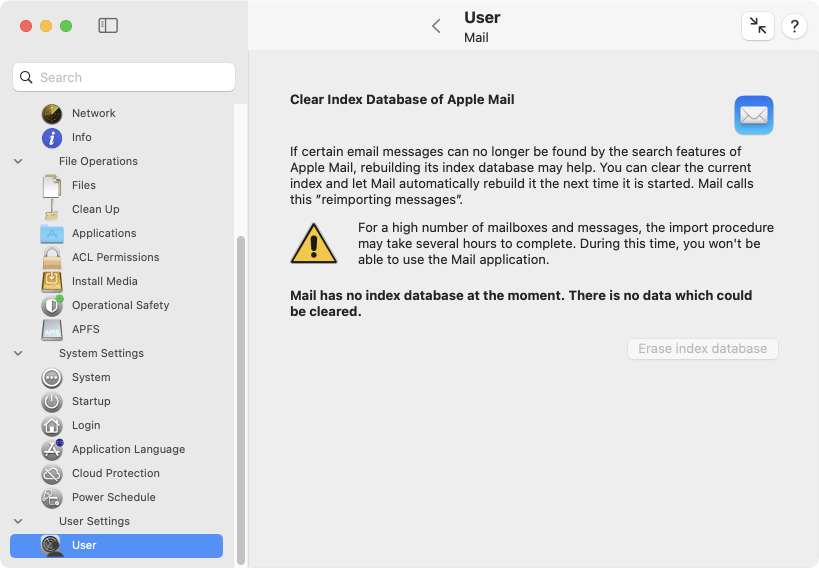
Task: Select the Files document icon
Action: click(x=52, y=186)
